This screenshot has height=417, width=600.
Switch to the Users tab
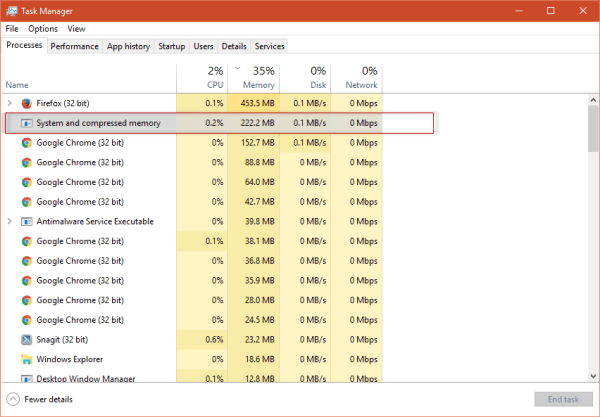tap(203, 46)
